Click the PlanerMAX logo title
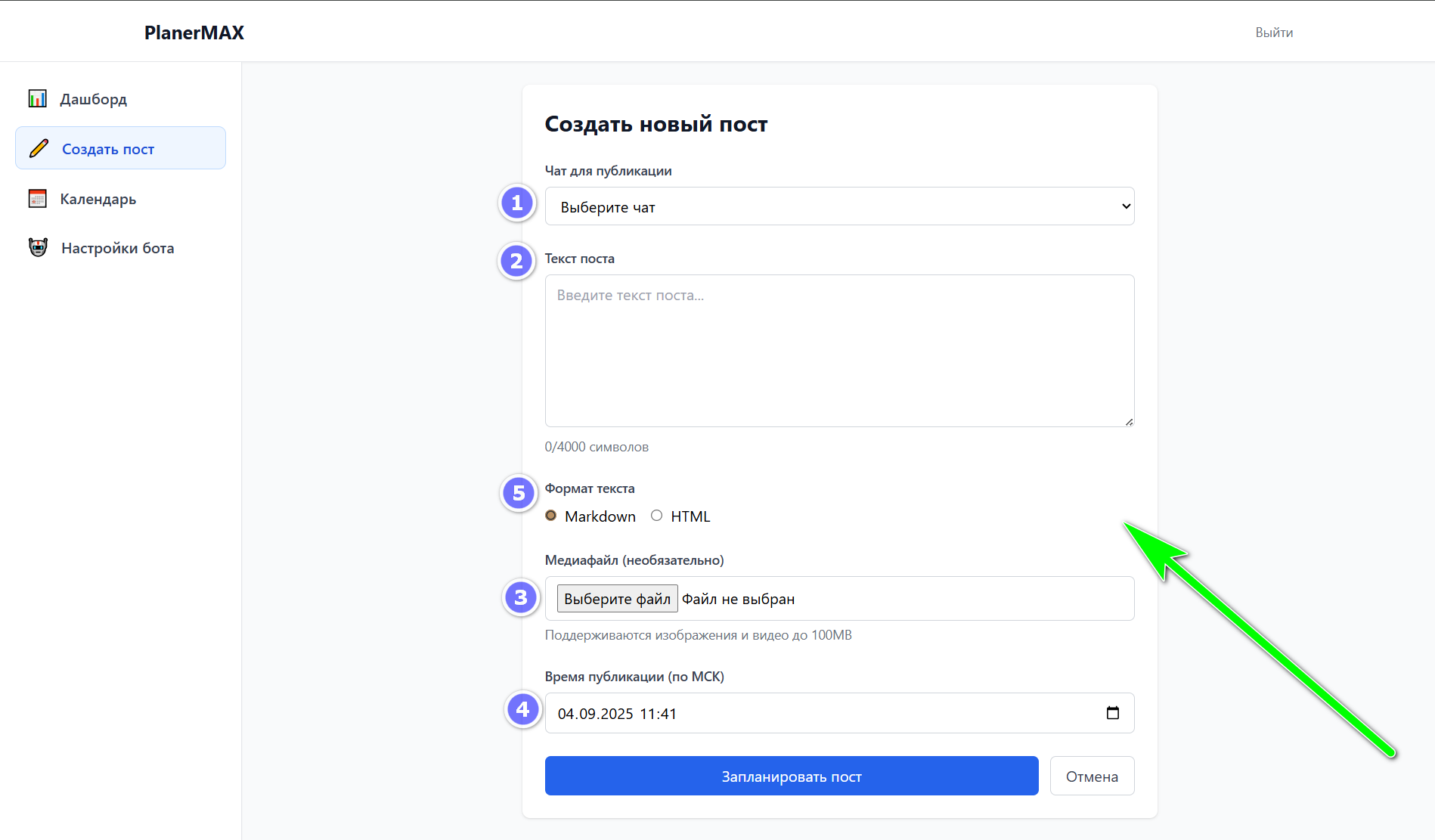 (194, 33)
